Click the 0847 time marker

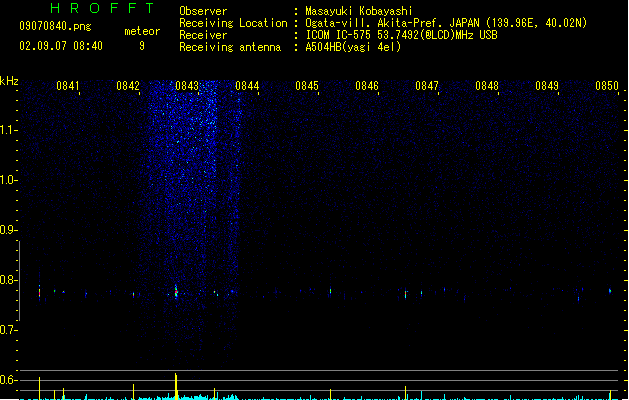coord(427,86)
